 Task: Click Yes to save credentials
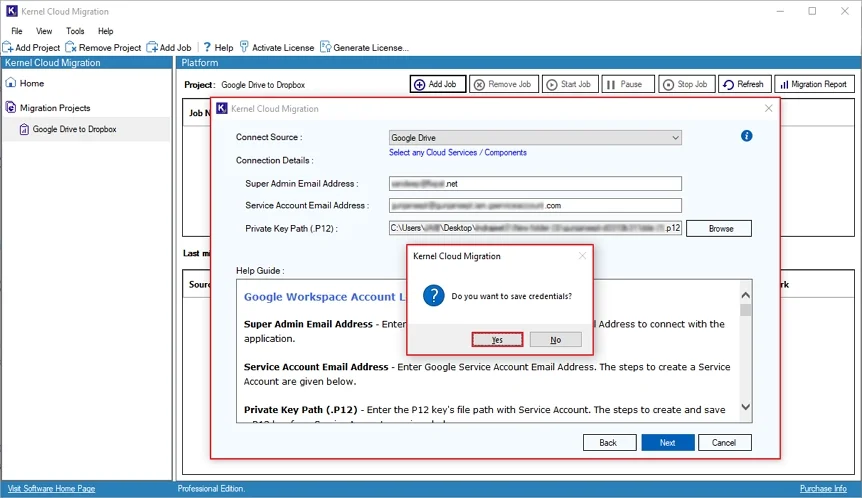tap(497, 340)
